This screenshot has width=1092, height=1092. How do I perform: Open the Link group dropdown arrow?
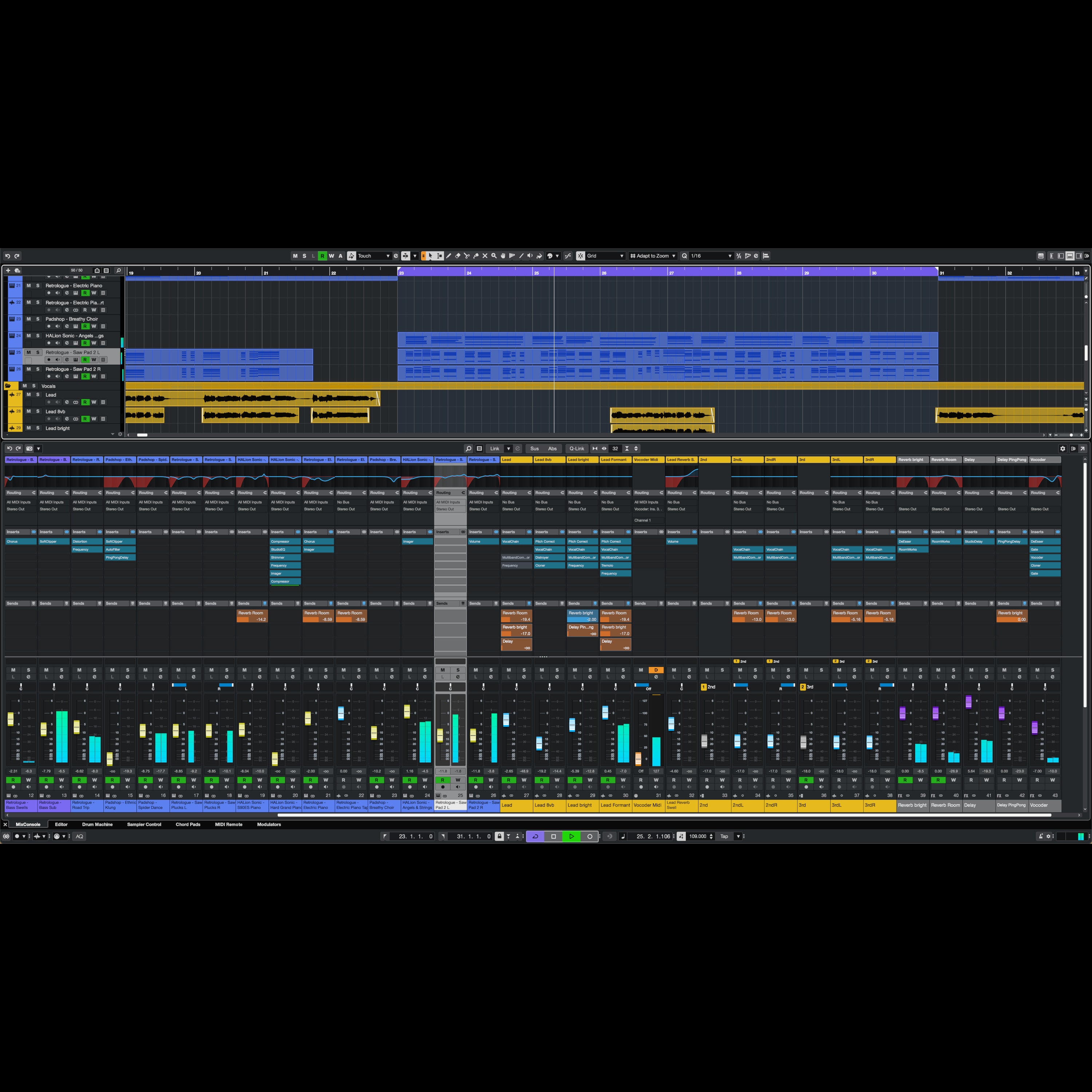tap(508, 449)
